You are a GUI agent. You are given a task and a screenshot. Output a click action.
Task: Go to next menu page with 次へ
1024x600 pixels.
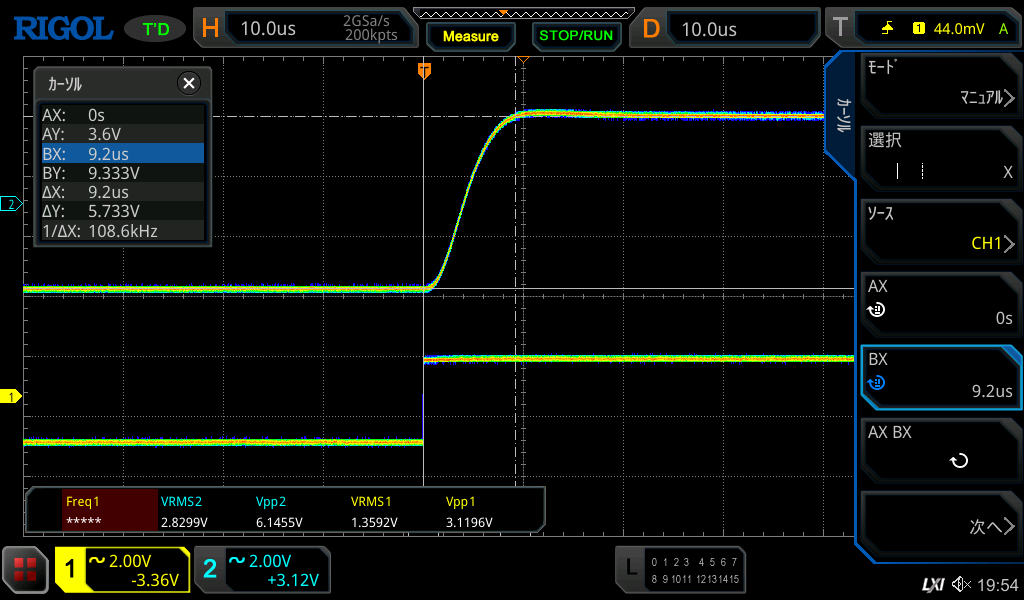coord(940,527)
